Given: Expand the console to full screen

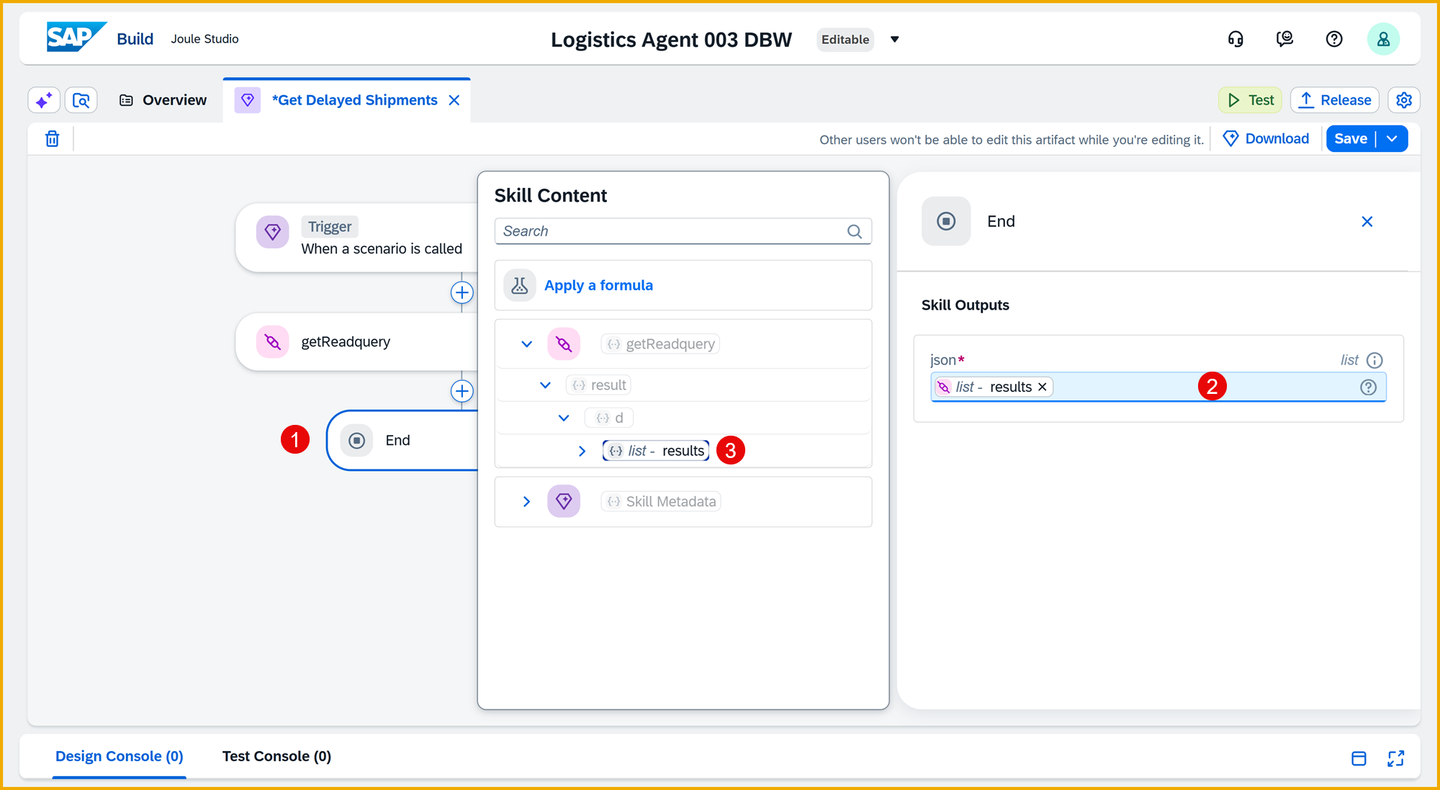Looking at the screenshot, I should tap(1396, 758).
